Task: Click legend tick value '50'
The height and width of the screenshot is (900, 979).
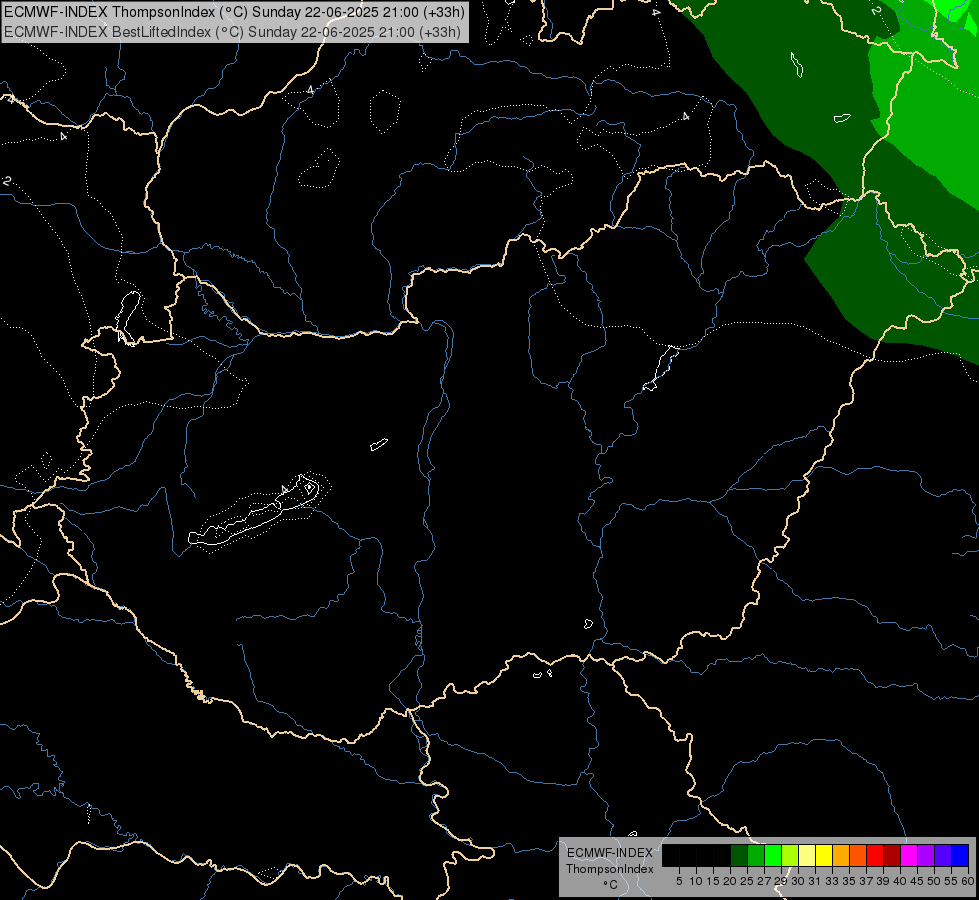Action: pos(934,881)
